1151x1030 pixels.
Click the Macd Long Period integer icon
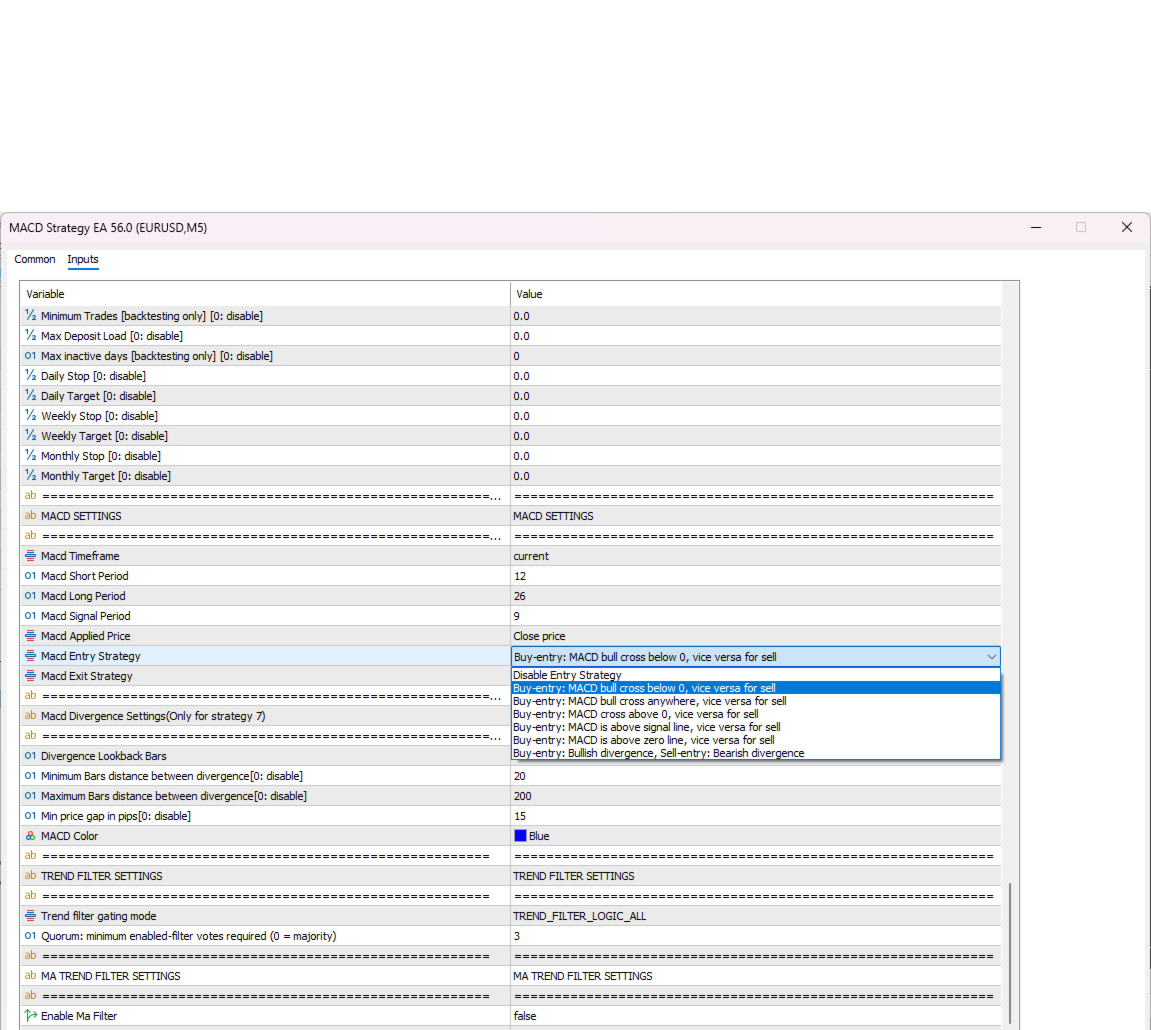coord(30,595)
